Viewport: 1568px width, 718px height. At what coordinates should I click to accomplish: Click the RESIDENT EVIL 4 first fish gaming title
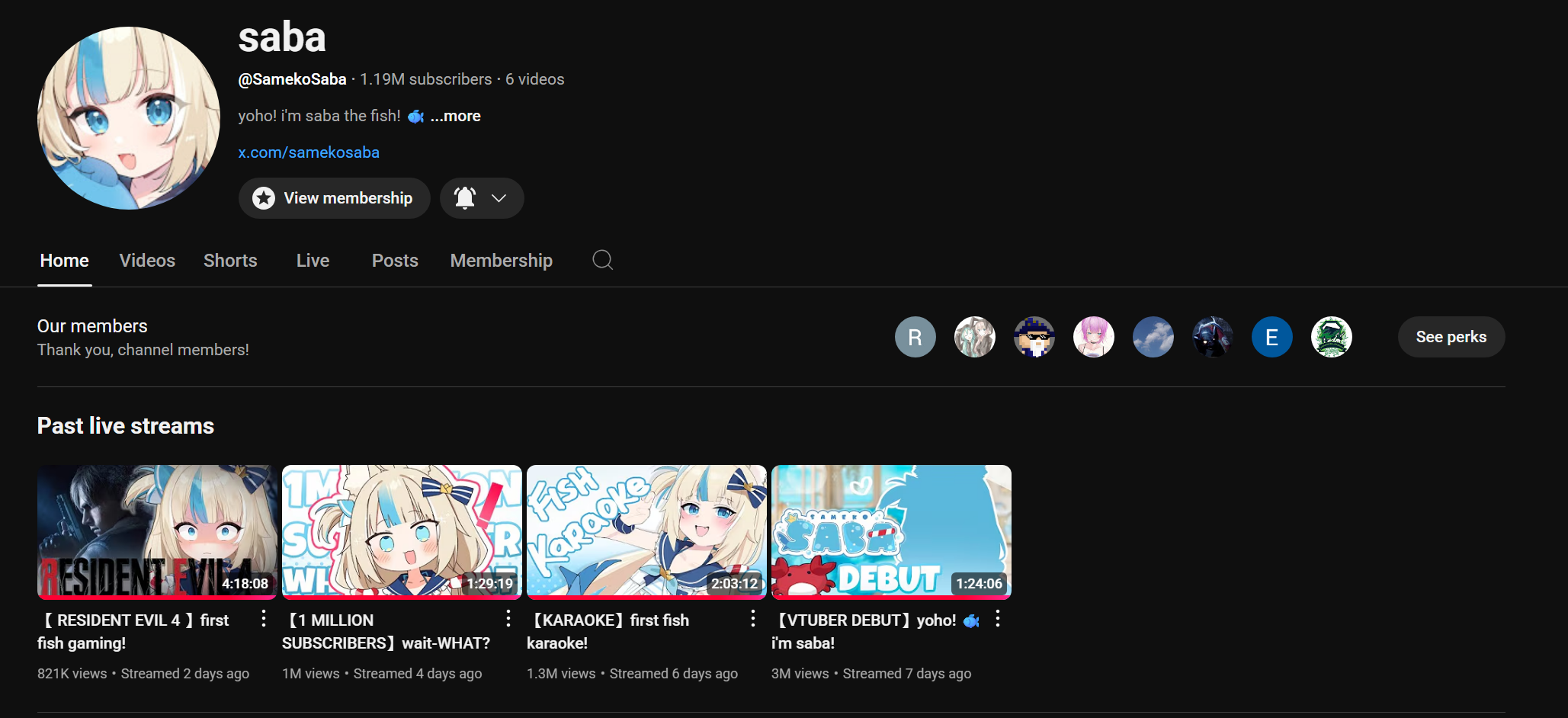coord(133,632)
